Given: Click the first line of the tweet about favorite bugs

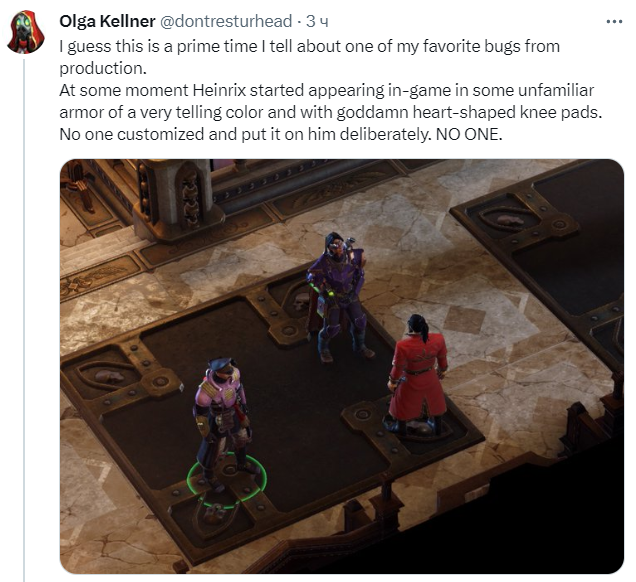Looking at the screenshot, I should 309,46.
